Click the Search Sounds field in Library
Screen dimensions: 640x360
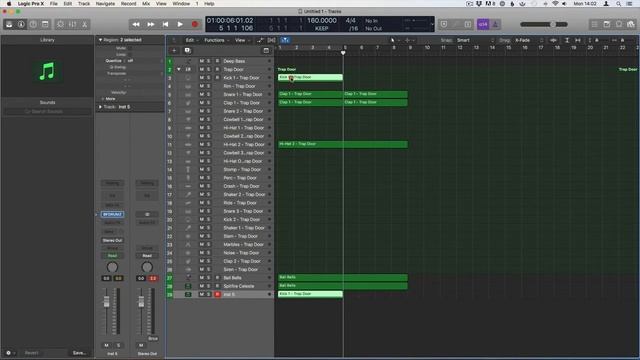coord(47,111)
